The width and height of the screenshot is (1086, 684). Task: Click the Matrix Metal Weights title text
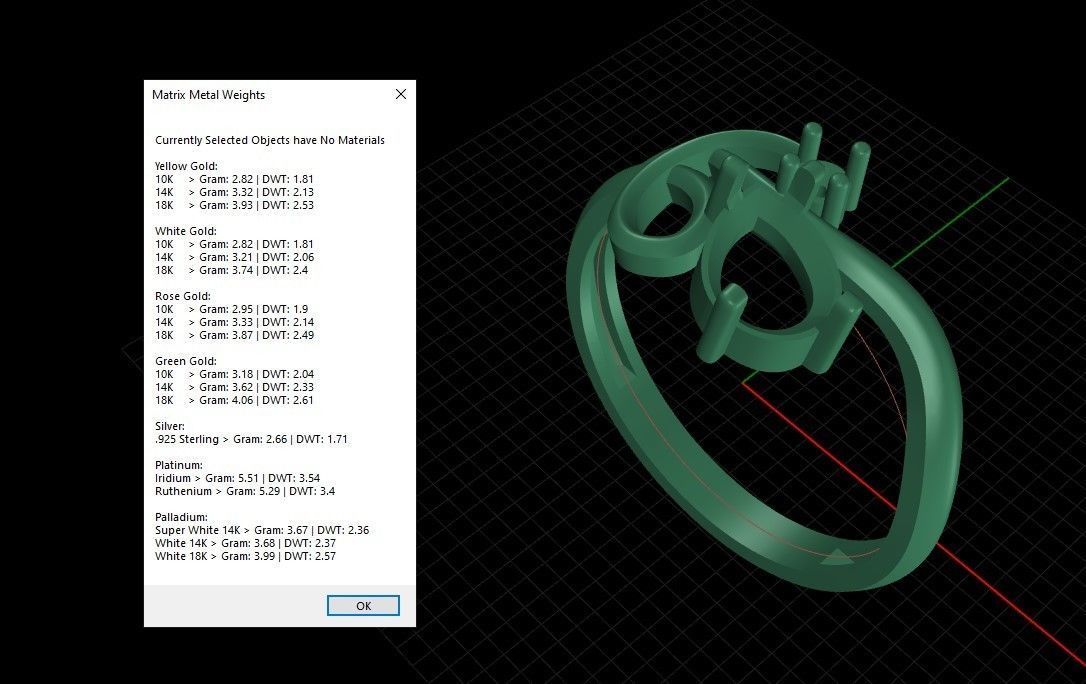click(208, 95)
